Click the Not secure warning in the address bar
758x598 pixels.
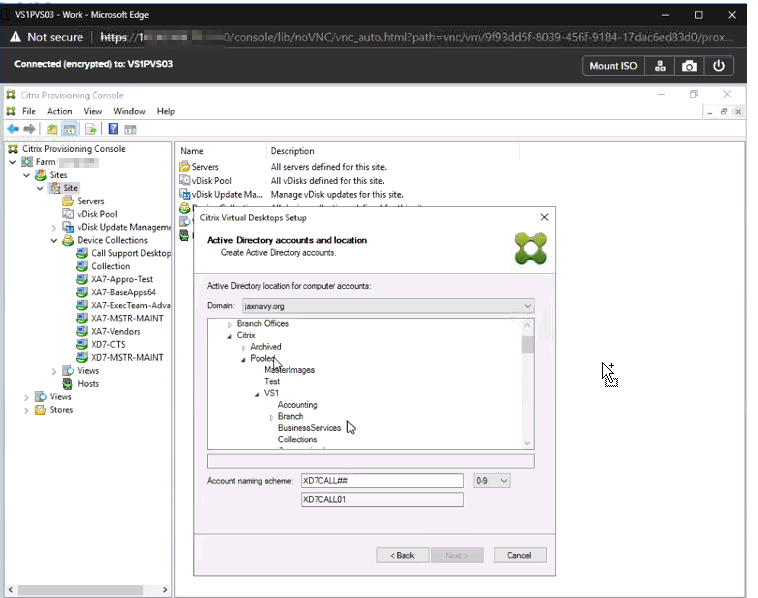pyautogui.click(x=47, y=37)
